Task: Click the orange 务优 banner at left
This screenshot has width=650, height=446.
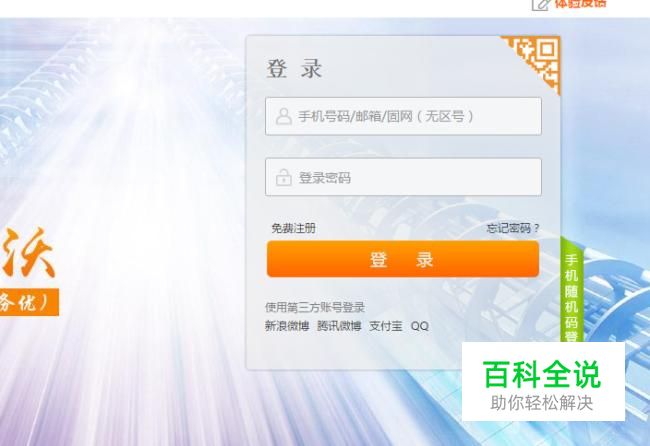Action: click(29, 302)
